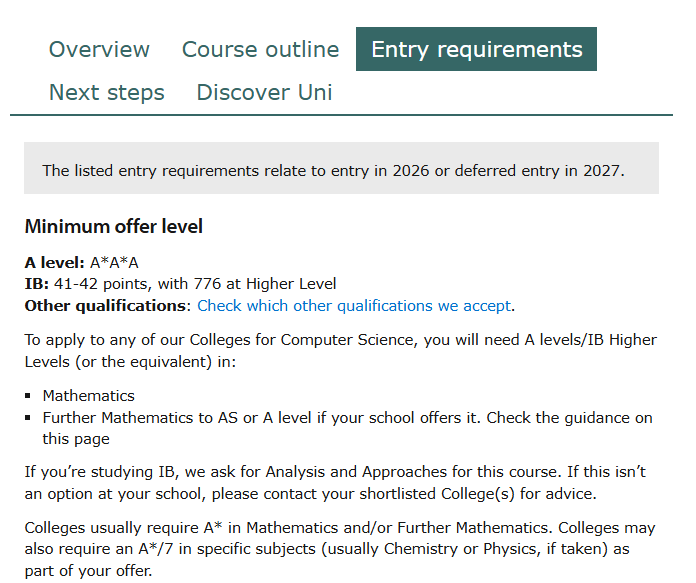696x583 pixels.
Task: Switch to the Course outline tab
Action: (260, 49)
